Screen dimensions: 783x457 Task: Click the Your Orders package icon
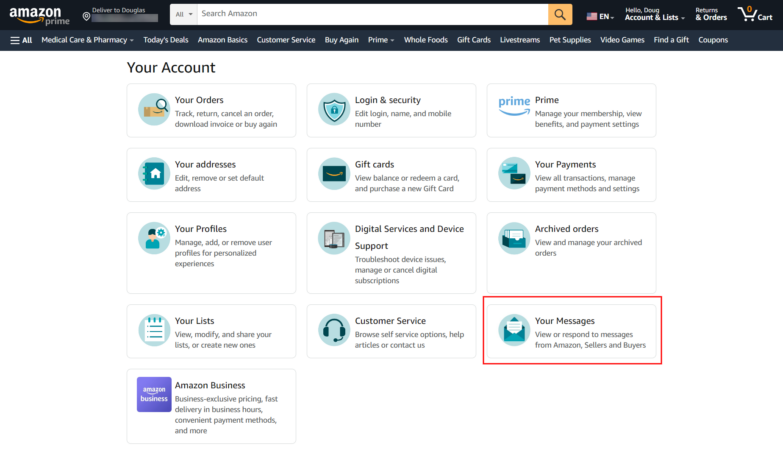pyautogui.click(x=154, y=109)
